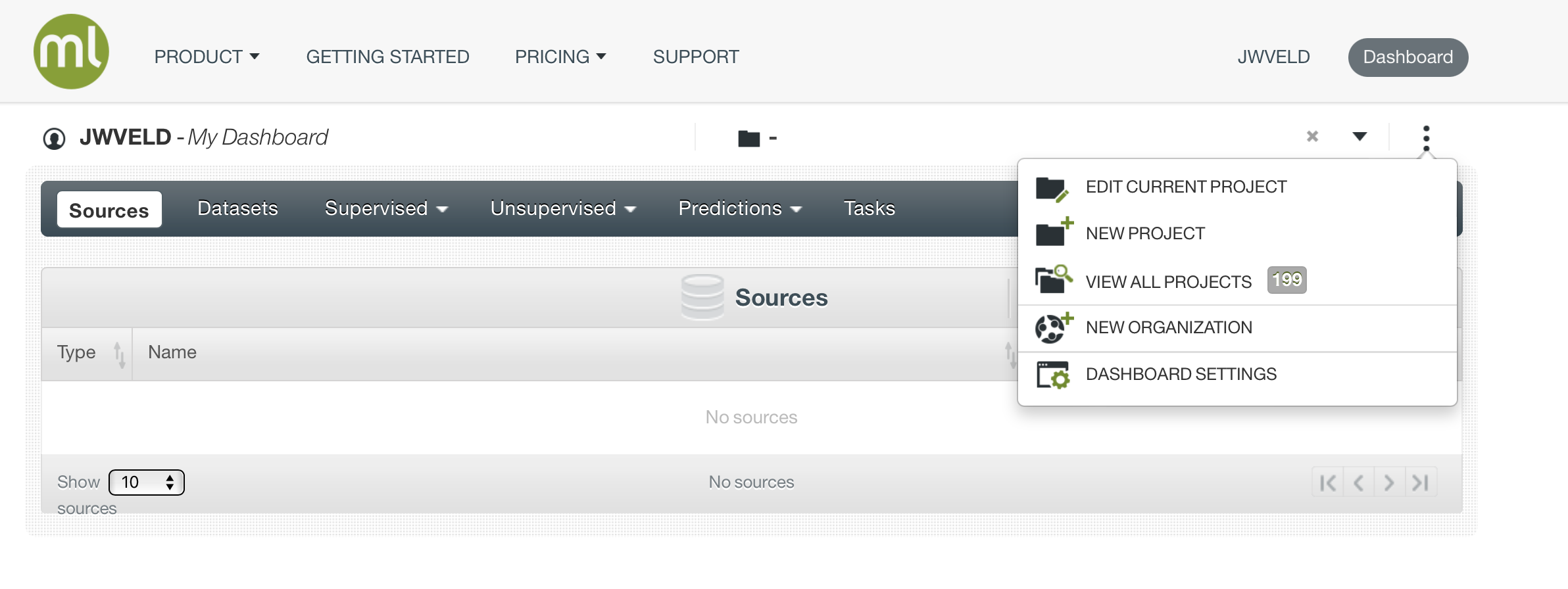The image size is (1568, 589).
Task: Click the new project folder plus icon
Action: pyautogui.click(x=1054, y=231)
